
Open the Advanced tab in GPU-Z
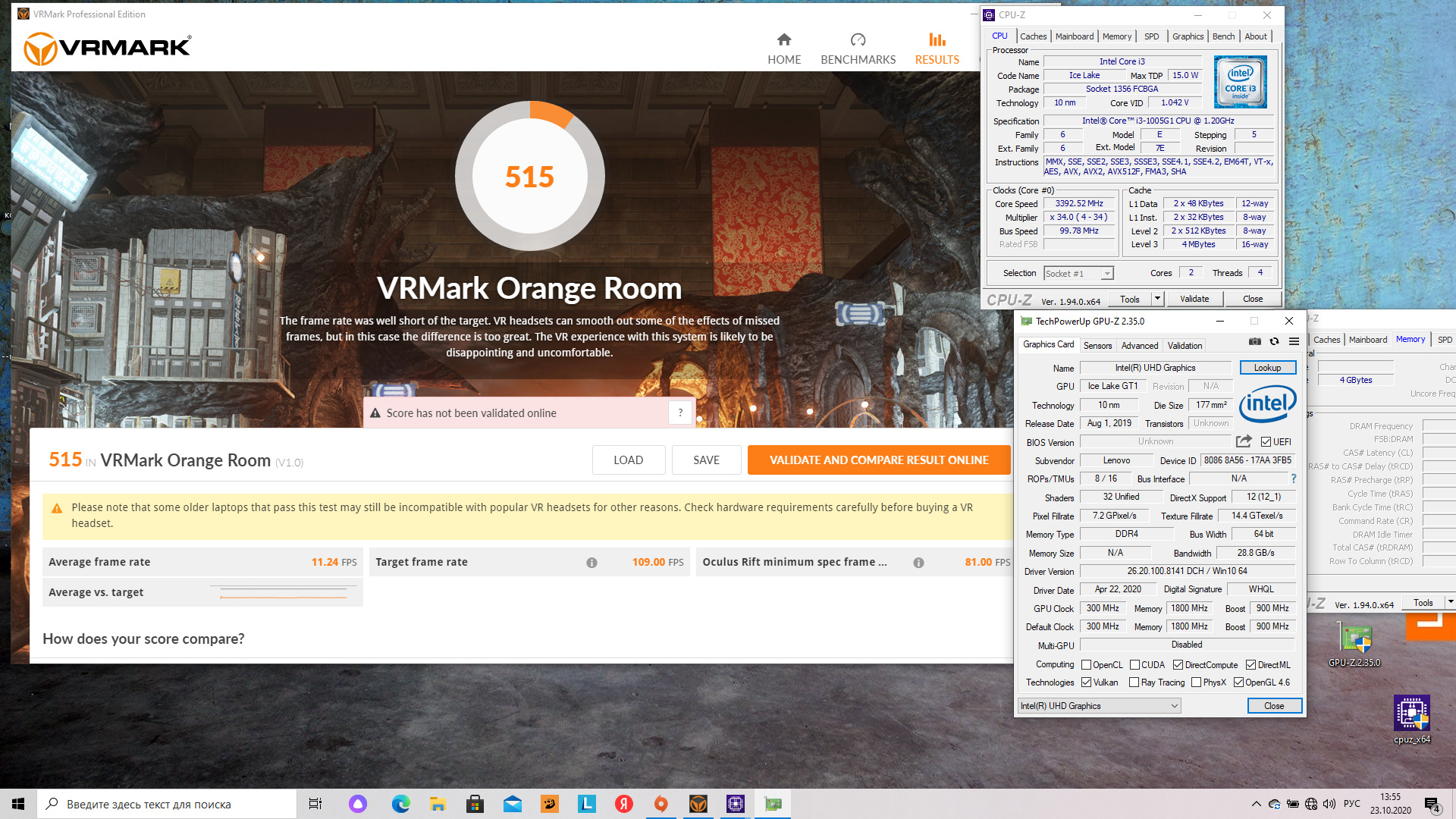point(1139,346)
